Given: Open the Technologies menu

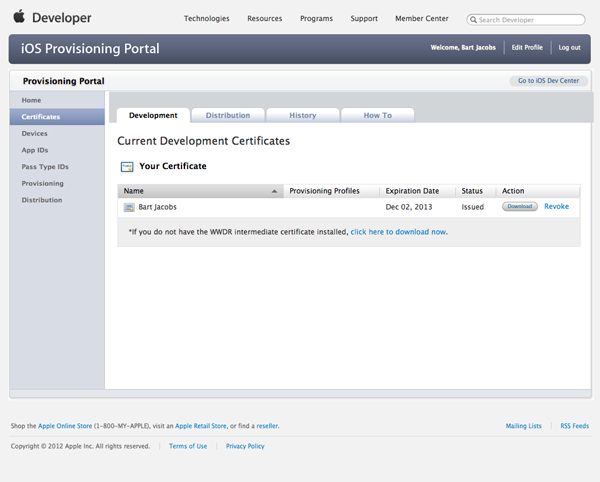Looking at the screenshot, I should [207, 18].
